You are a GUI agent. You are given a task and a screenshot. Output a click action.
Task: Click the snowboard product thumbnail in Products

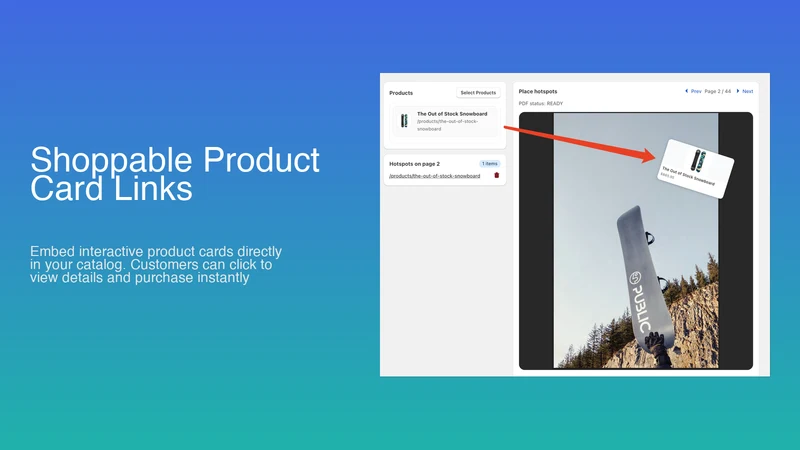coord(404,120)
